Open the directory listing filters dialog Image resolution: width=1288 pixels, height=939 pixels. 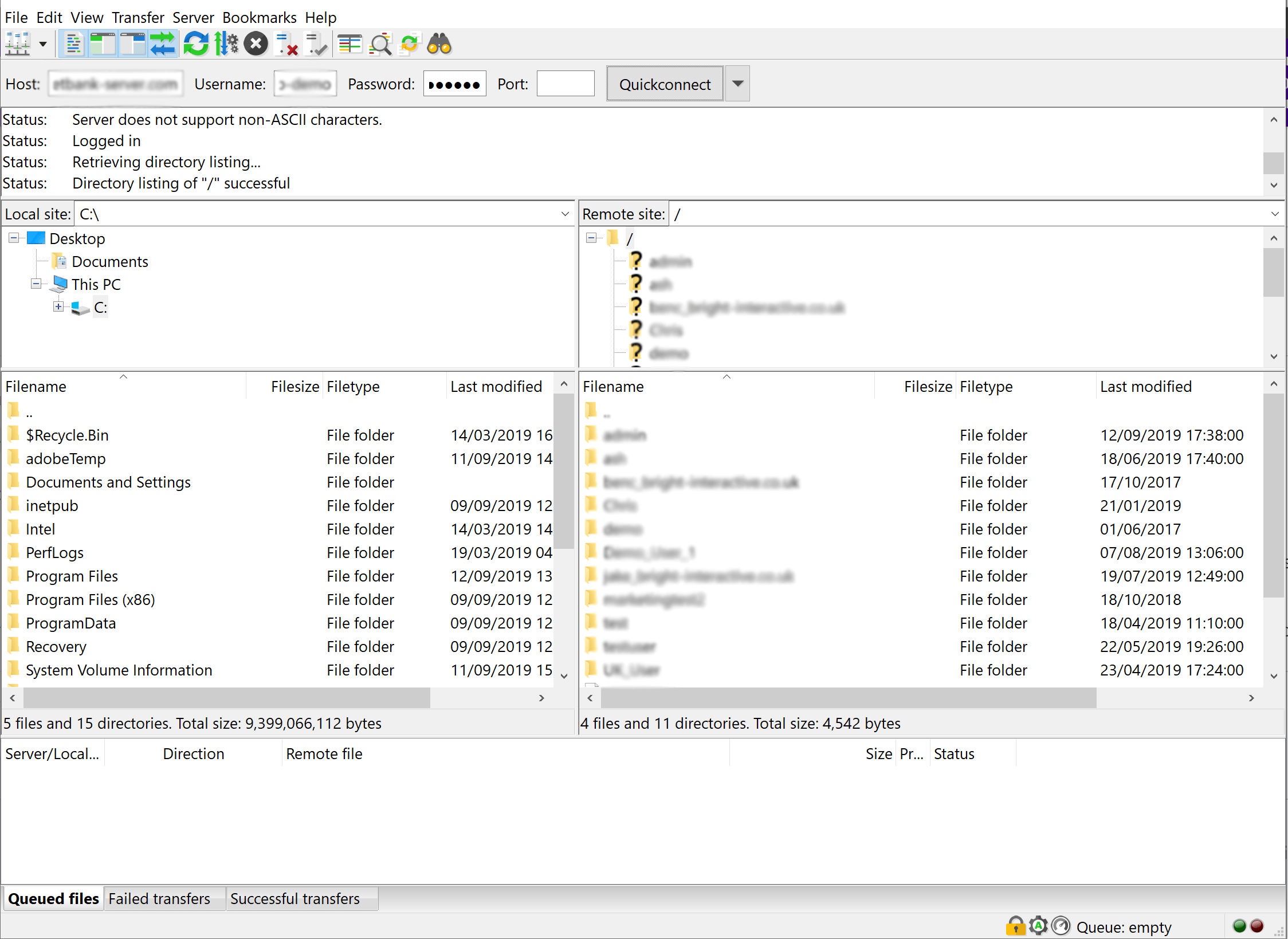(350, 44)
